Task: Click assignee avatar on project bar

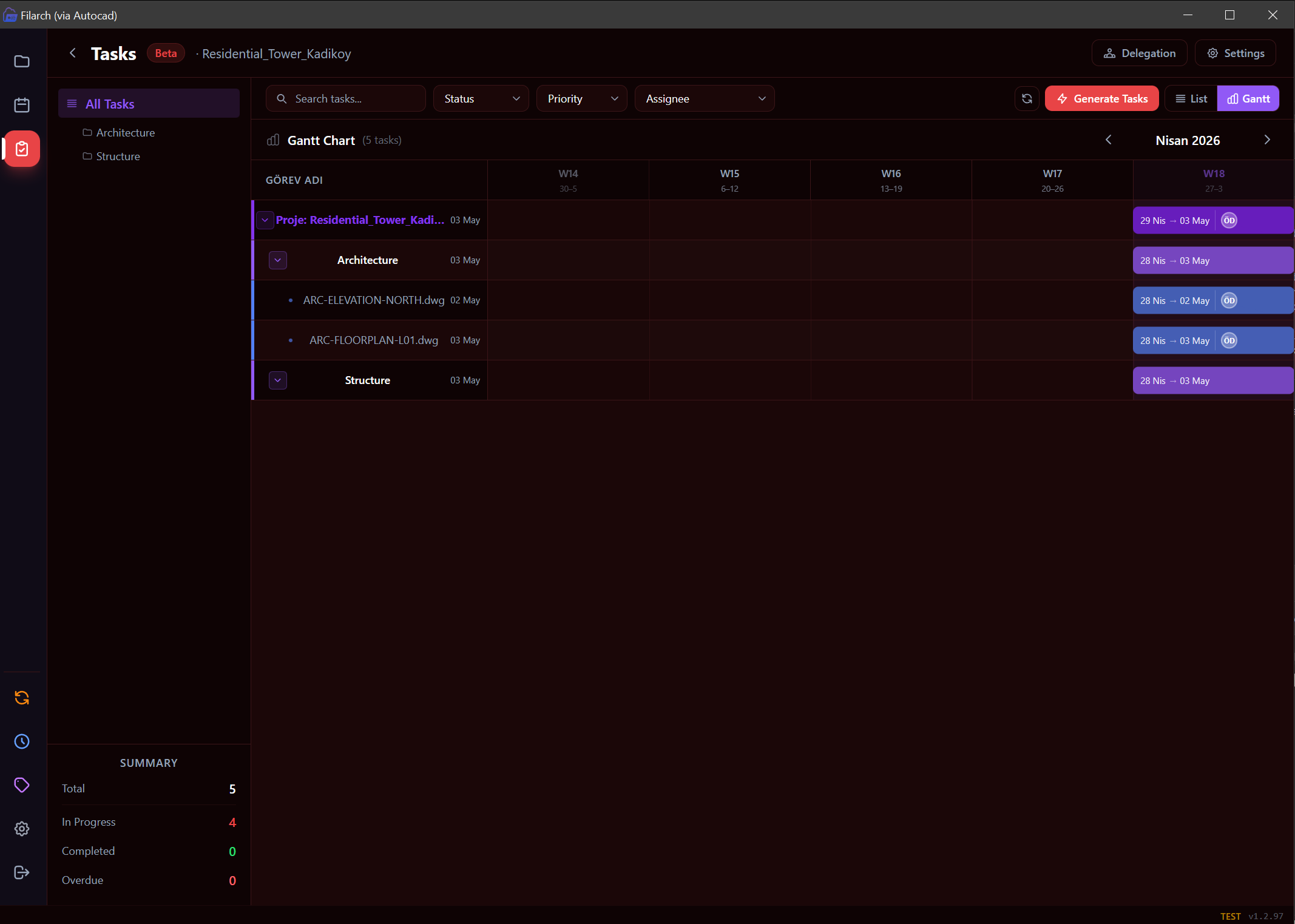Action: point(1229,220)
